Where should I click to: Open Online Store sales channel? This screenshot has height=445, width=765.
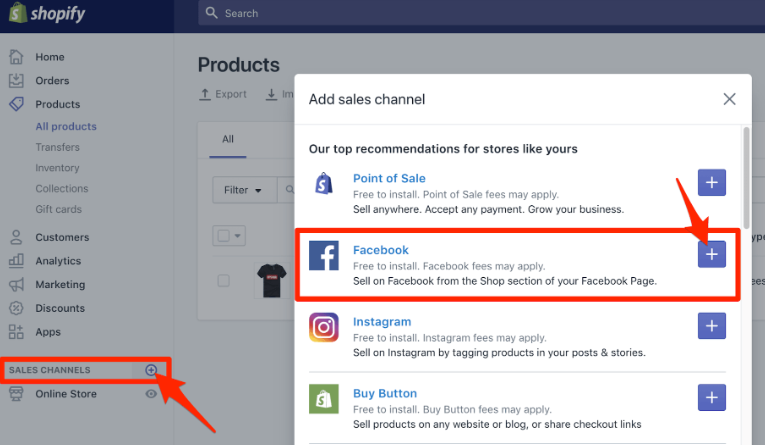(x=66, y=394)
